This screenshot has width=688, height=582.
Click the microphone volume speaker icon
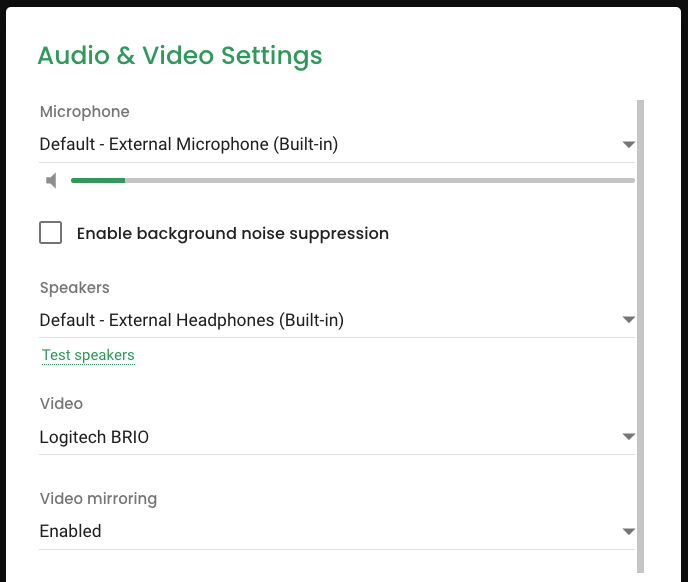(51, 180)
